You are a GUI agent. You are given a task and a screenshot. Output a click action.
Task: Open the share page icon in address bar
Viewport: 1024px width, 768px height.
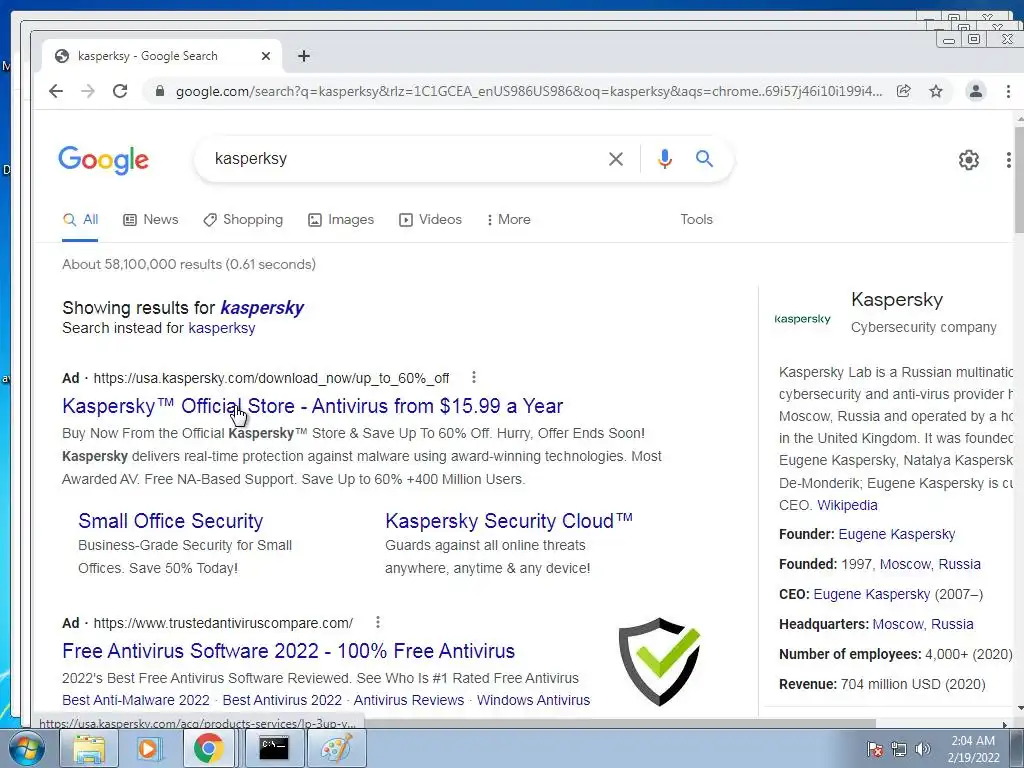point(904,91)
